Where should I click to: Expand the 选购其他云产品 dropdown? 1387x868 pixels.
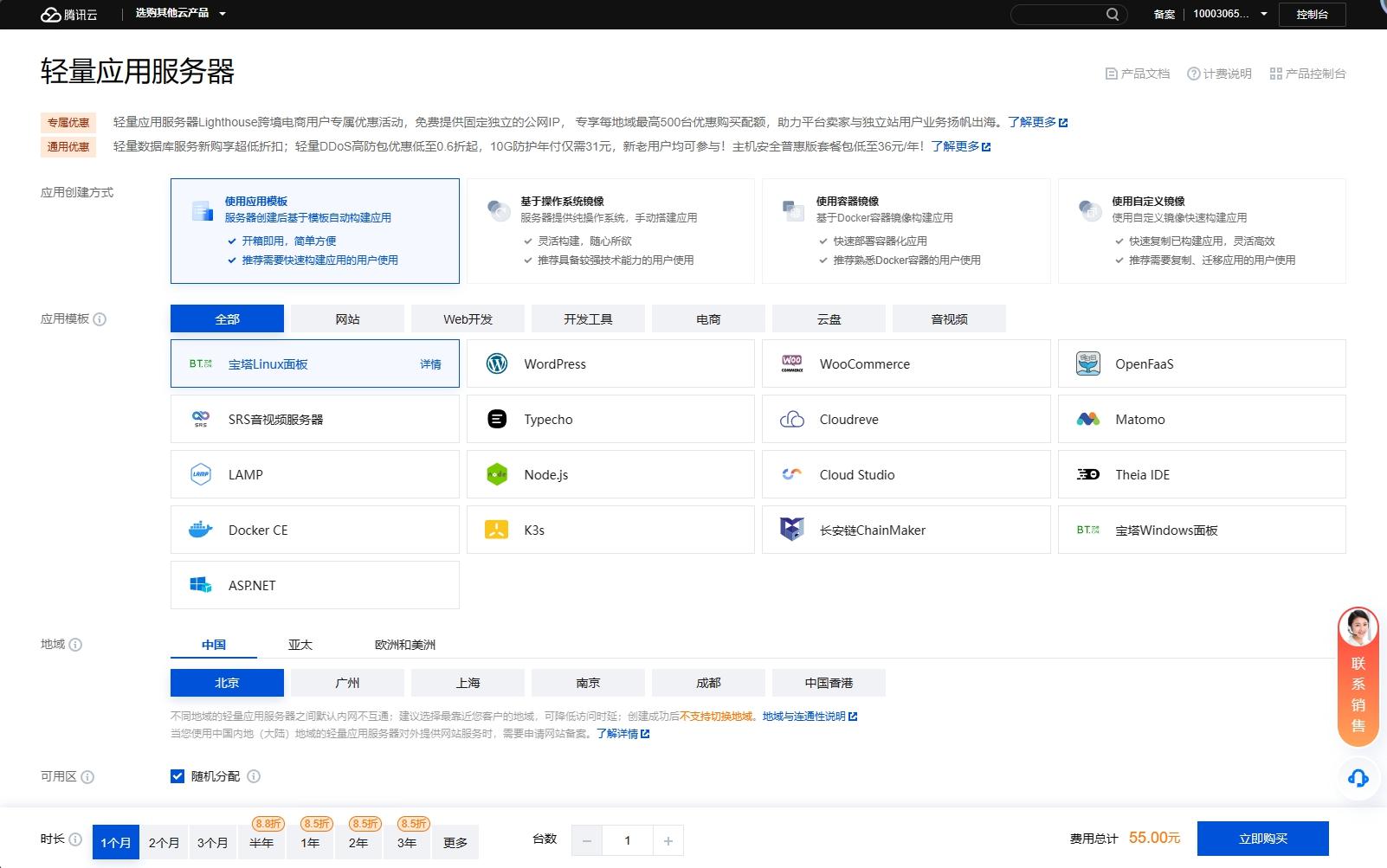click(180, 14)
